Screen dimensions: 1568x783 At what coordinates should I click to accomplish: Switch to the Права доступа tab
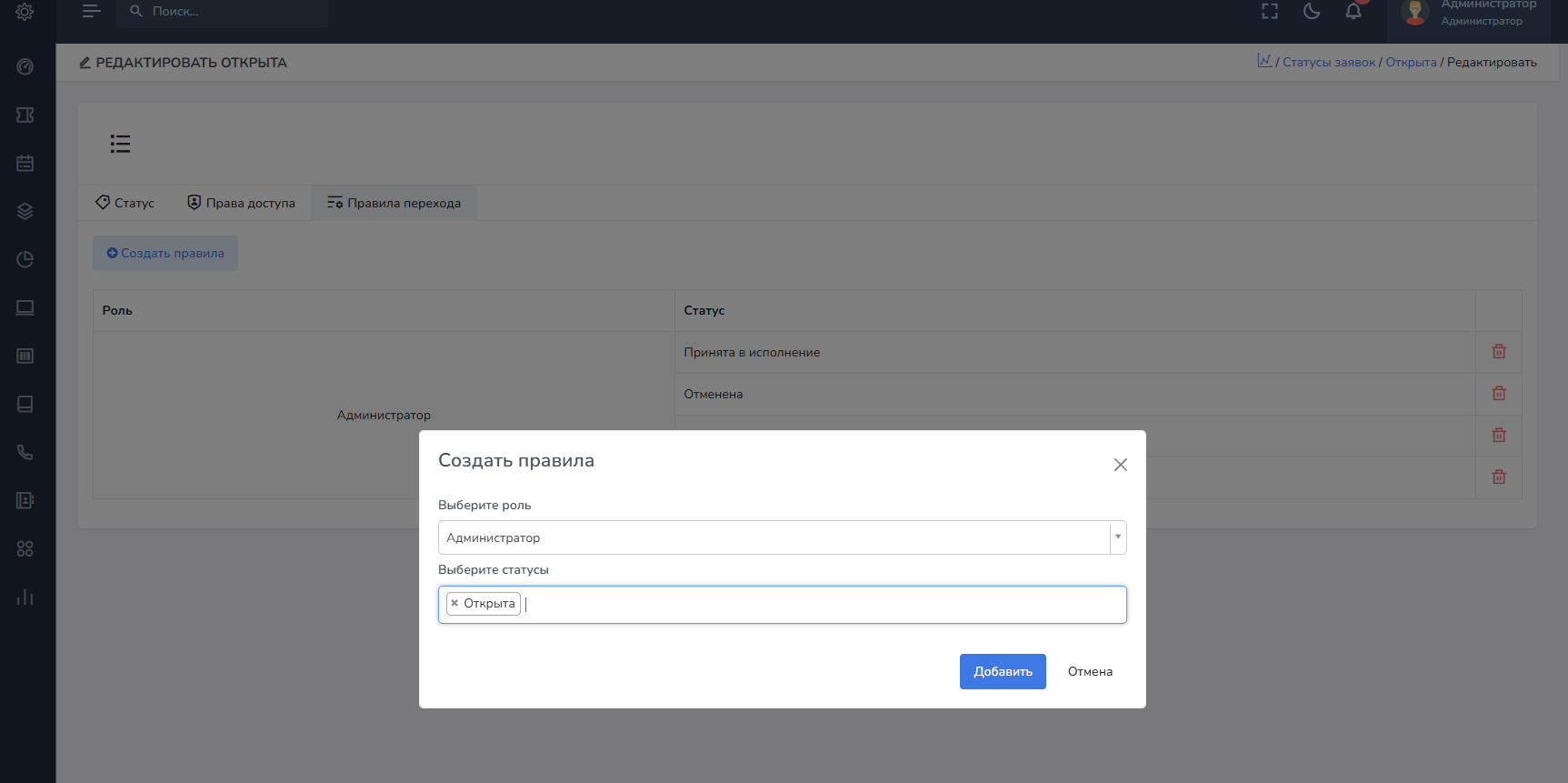[x=241, y=203]
